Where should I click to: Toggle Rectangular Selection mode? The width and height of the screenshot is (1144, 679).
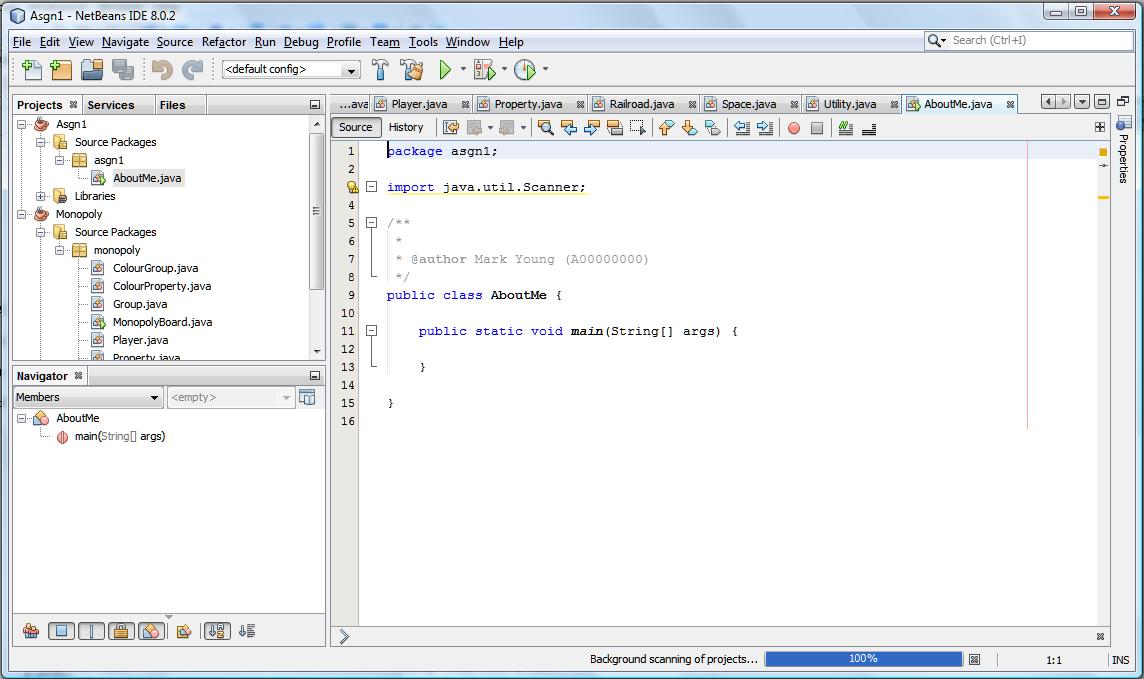pyautogui.click(x=640, y=127)
